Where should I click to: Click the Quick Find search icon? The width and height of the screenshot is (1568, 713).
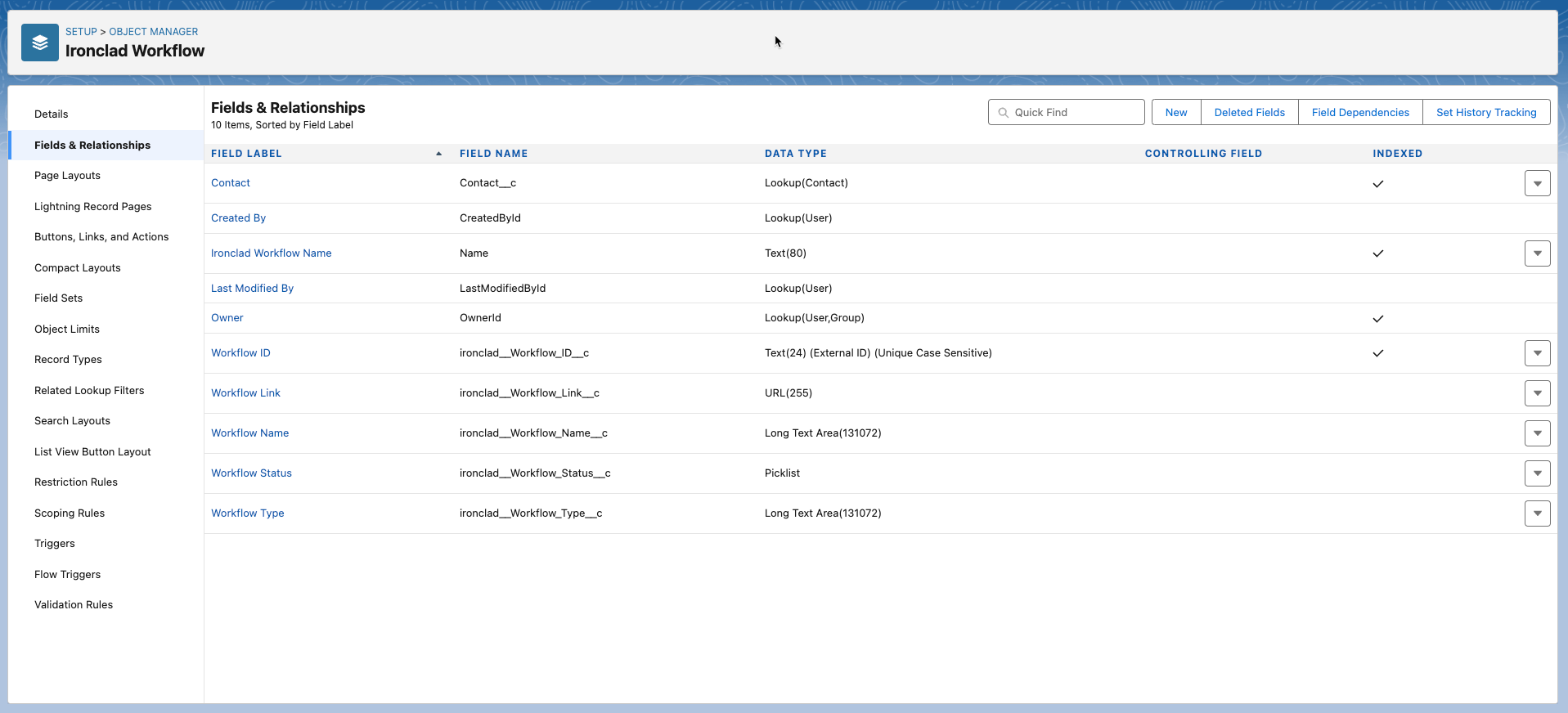click(x=1004, y=113)
